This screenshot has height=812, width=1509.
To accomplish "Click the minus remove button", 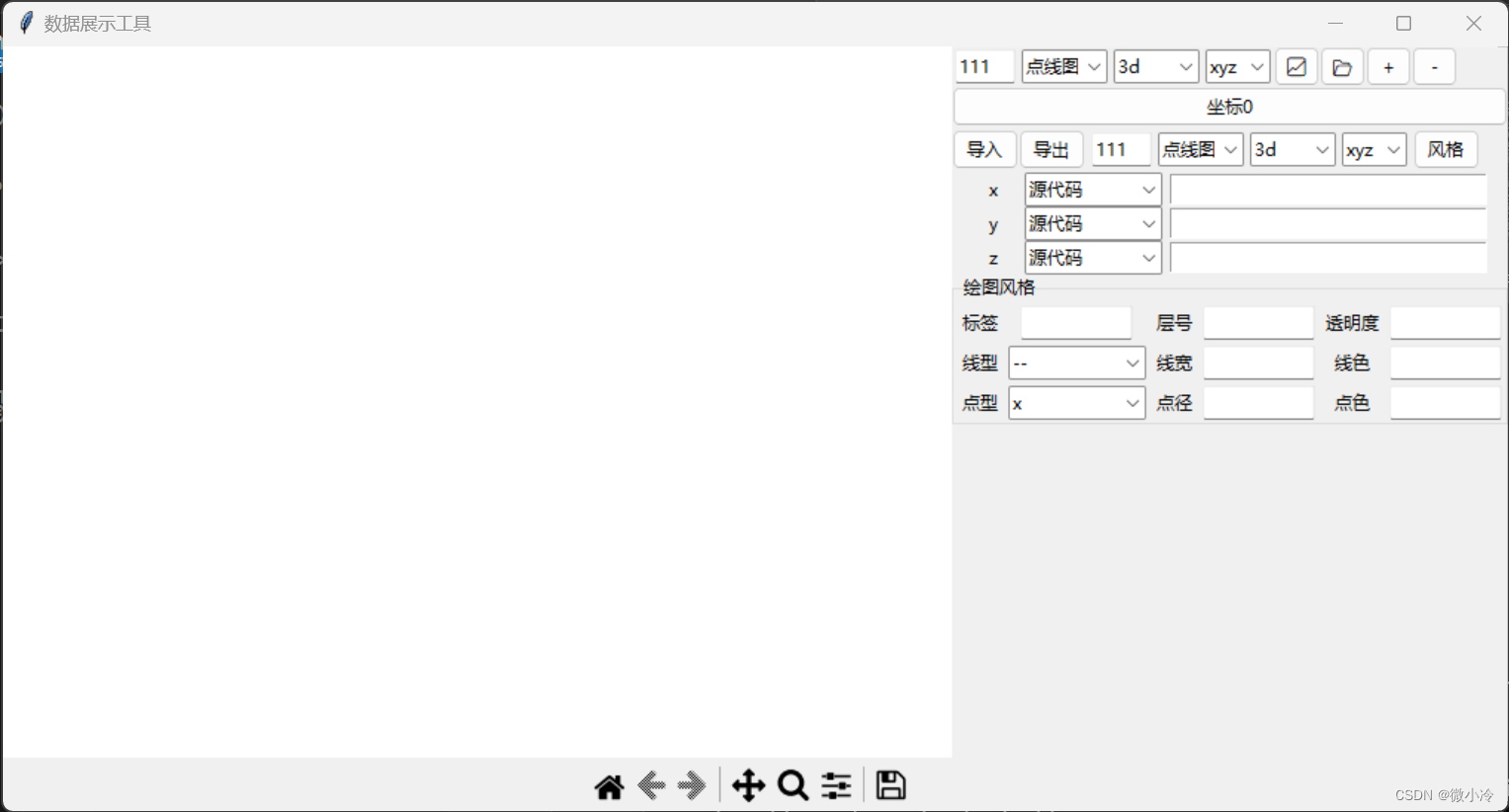I will tap(1434, 67).
